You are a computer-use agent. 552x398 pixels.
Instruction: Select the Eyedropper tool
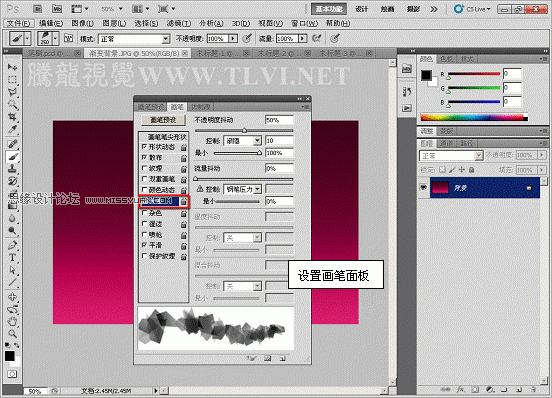click(x=12, y=129)
